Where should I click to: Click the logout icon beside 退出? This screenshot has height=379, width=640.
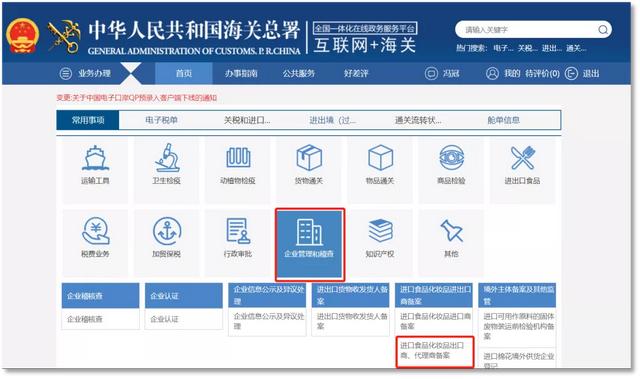(x=571, y=73)
